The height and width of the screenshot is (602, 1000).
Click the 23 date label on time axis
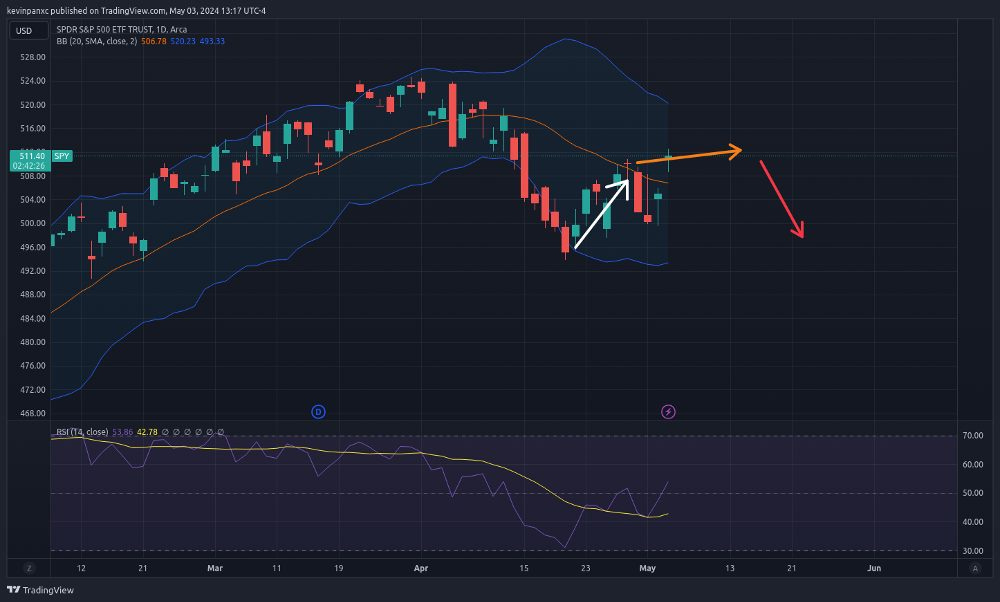coord(585,568)
